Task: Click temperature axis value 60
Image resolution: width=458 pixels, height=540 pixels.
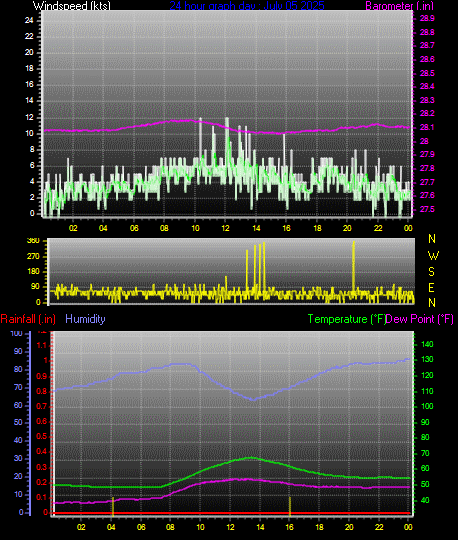Action: pyautogui.click(x=425, y=468)
